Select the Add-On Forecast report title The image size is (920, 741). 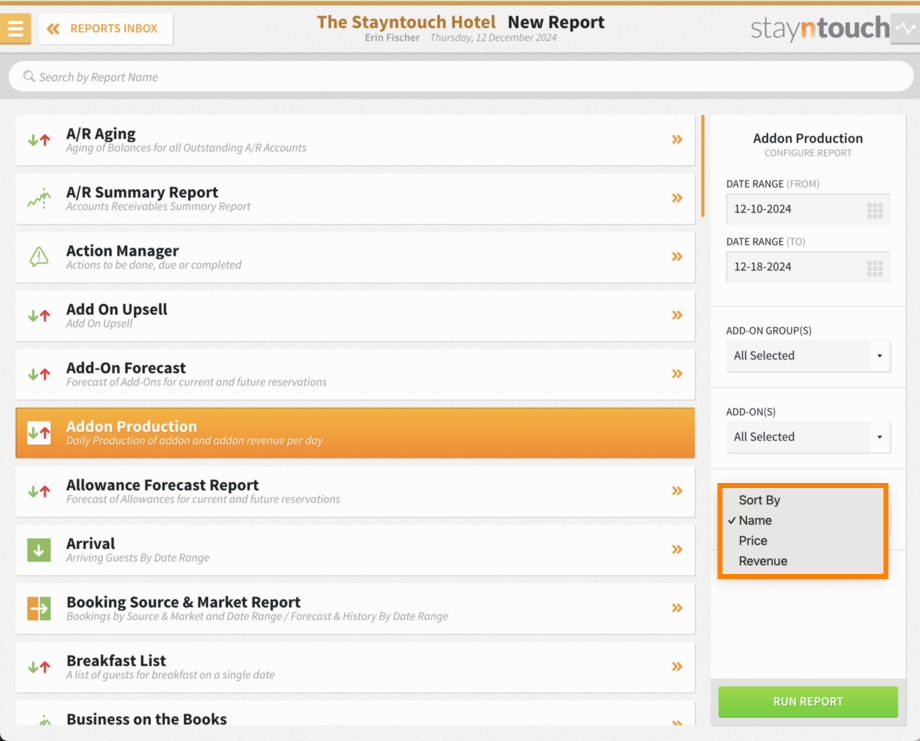(126, 368)
